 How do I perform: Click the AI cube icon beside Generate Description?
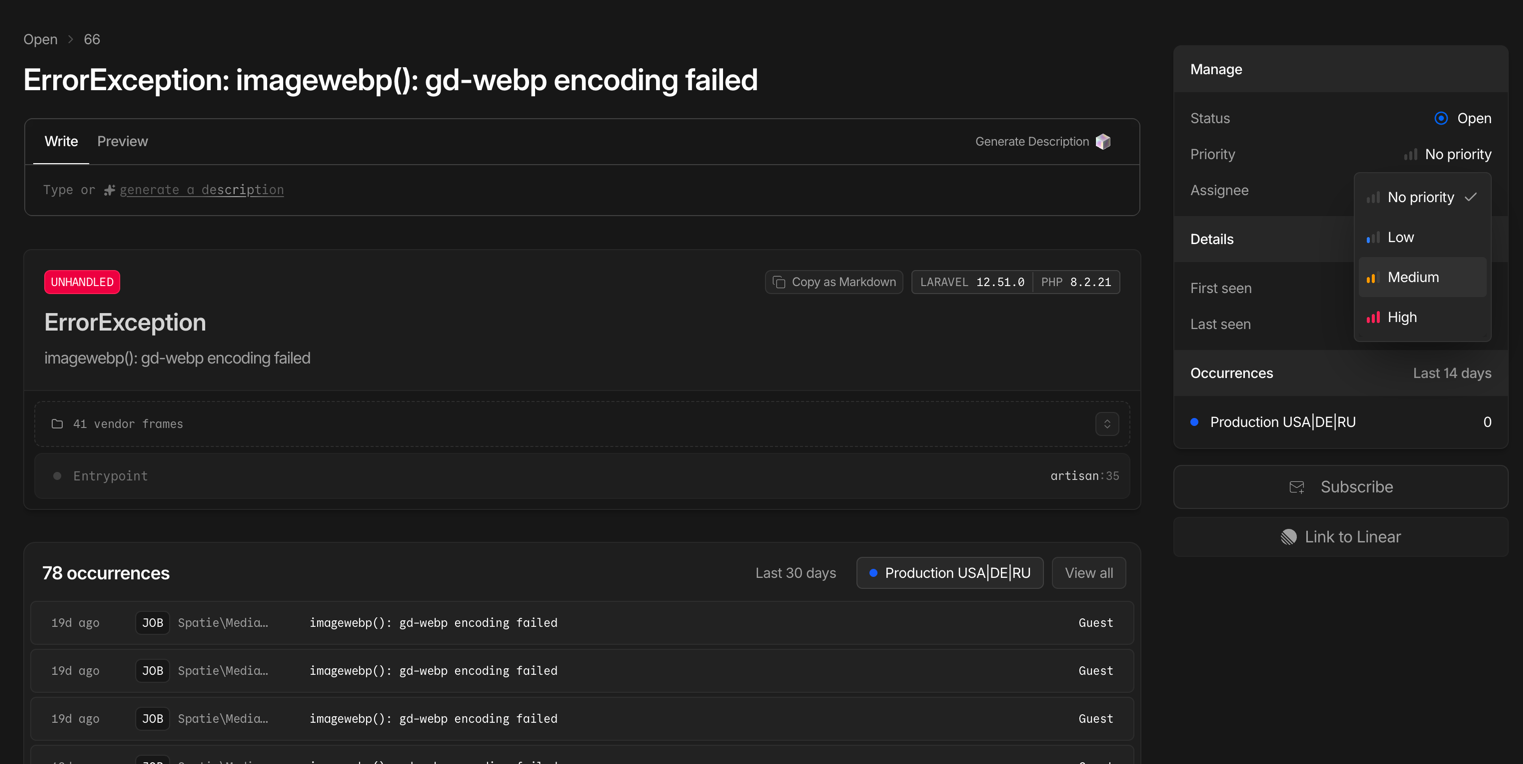tap(1103, 141)
